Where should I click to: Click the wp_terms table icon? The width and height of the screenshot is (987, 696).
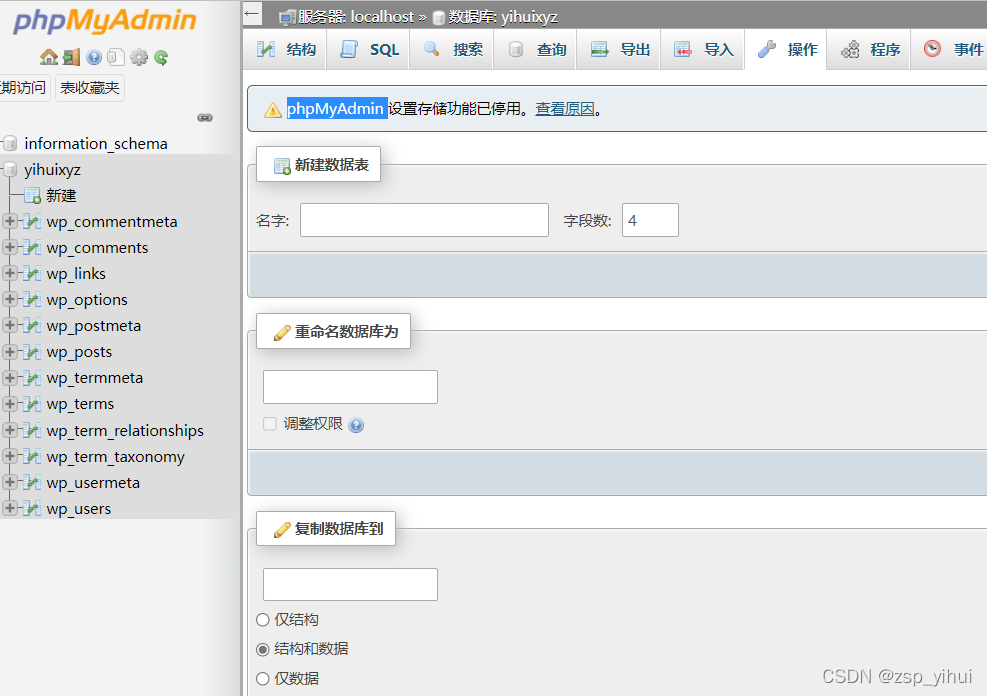pos(31,404)
